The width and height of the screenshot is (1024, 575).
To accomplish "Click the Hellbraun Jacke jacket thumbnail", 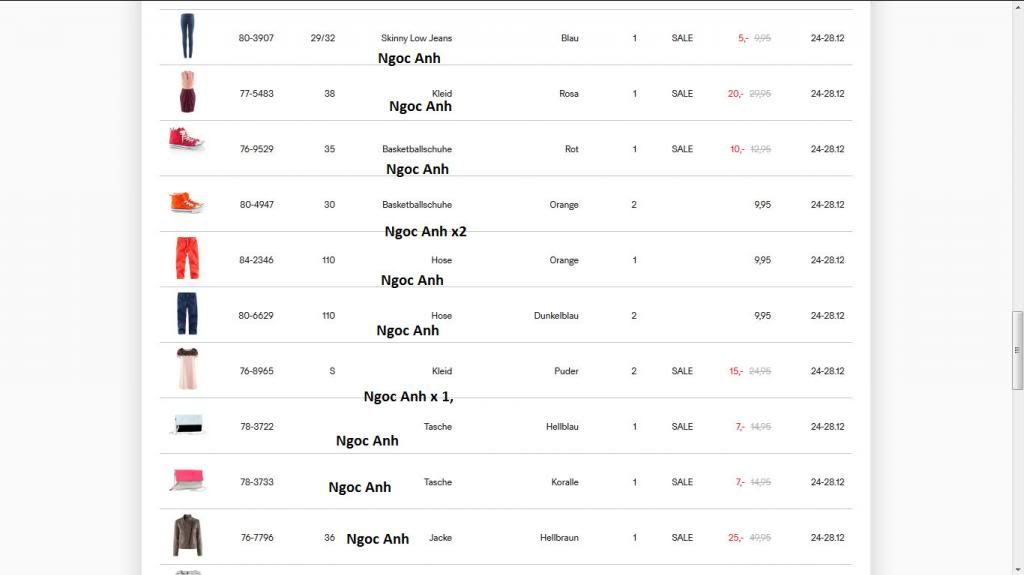I will coord(187,536).
